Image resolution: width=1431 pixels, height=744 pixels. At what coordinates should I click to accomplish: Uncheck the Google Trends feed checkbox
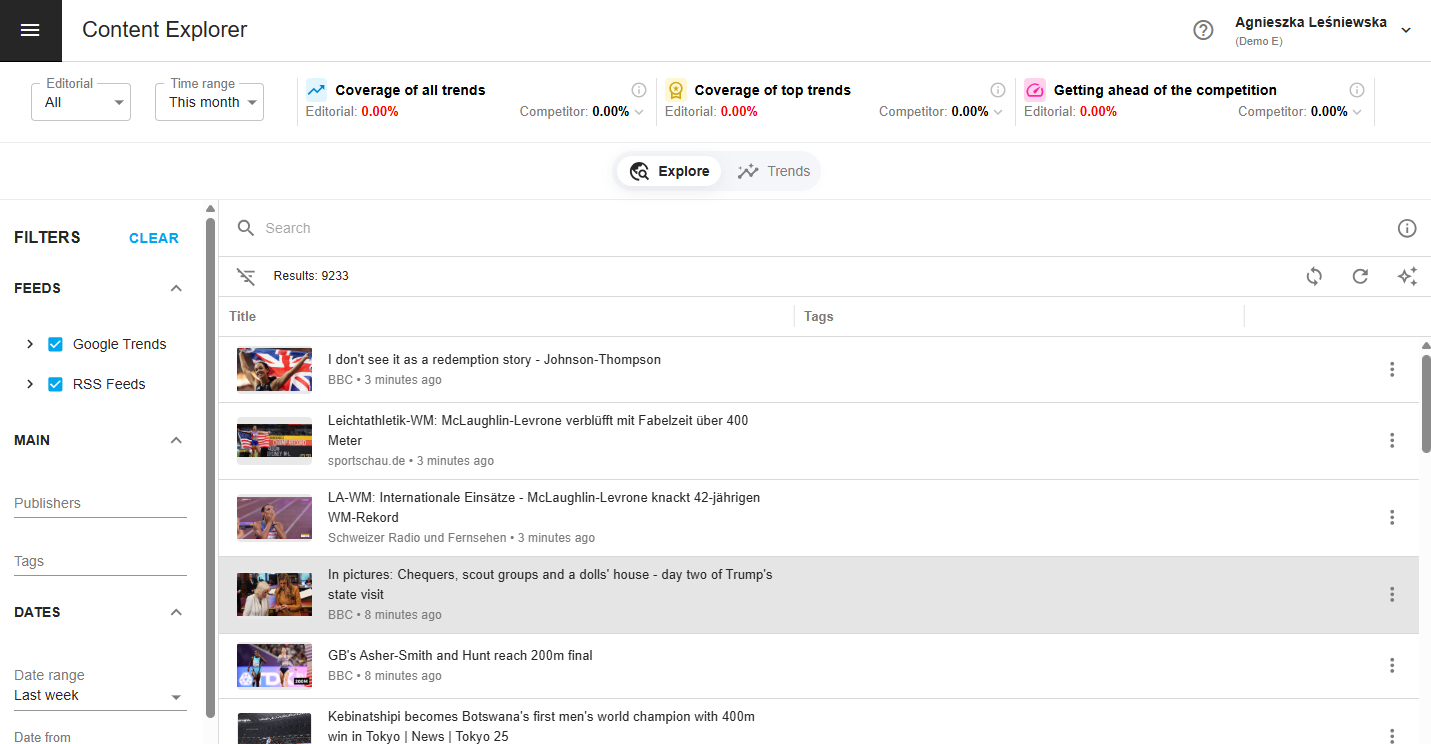pos(56,344)
